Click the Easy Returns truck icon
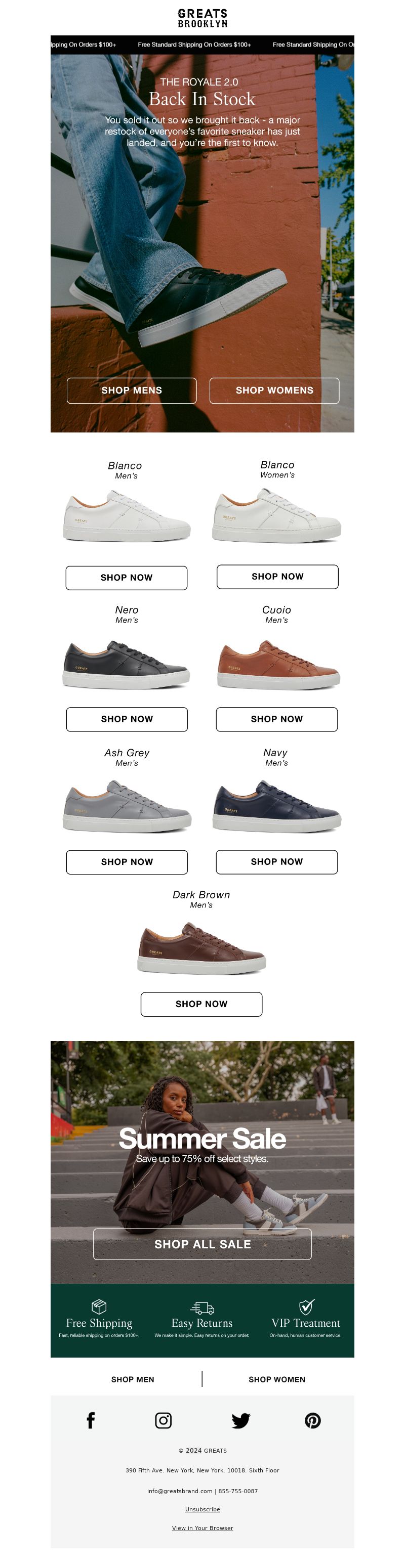 pos(202,1307)
